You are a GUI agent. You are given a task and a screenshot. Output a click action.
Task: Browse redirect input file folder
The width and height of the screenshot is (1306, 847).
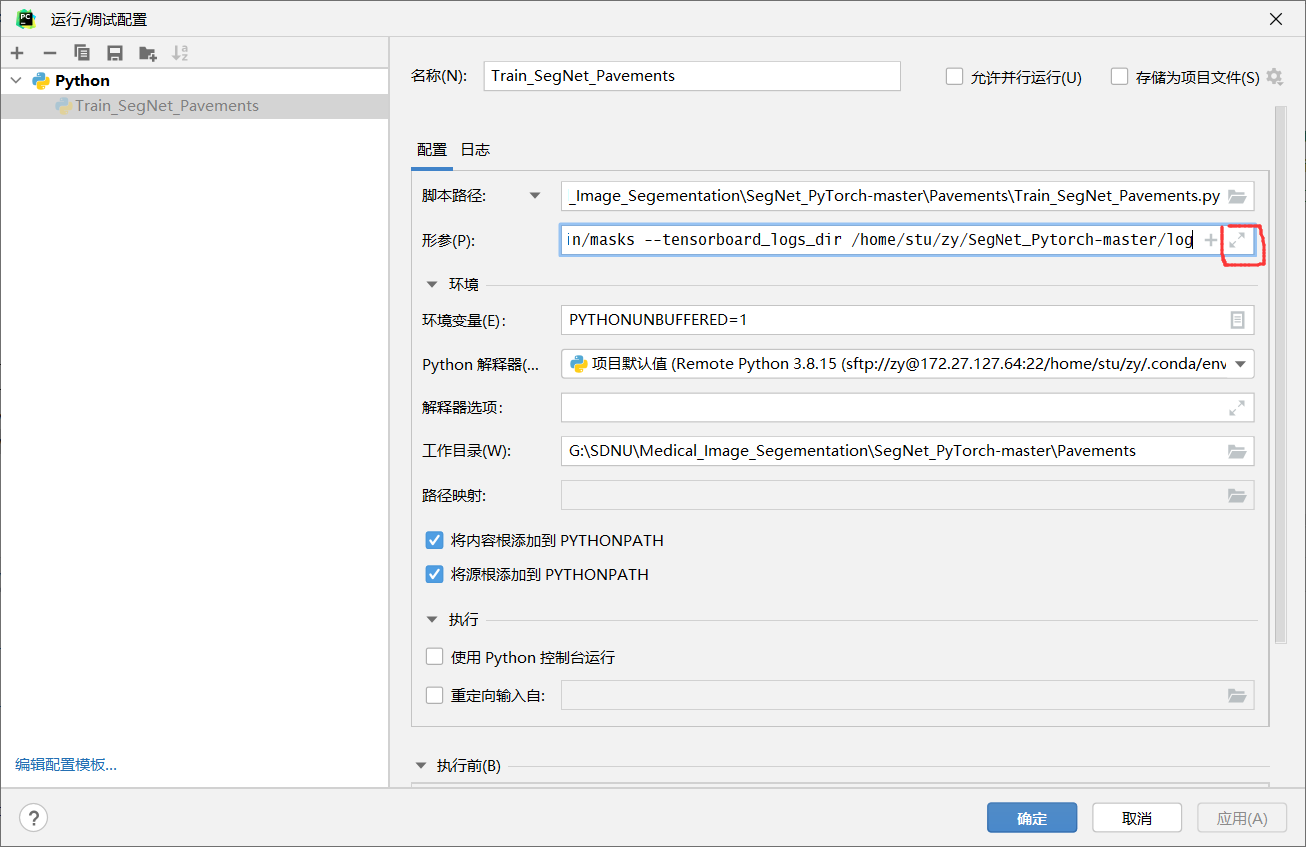(x=1237, y=695)
